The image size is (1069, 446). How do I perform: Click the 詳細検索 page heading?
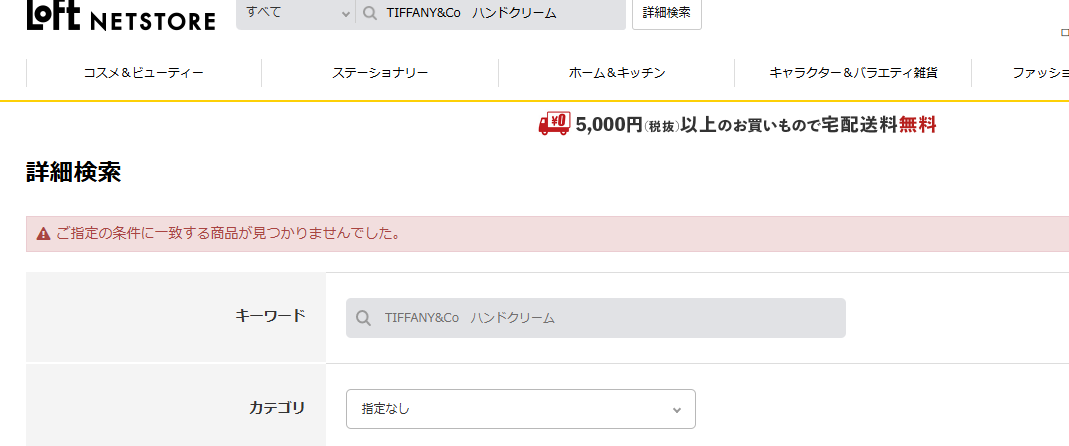(x=74, y=173)
